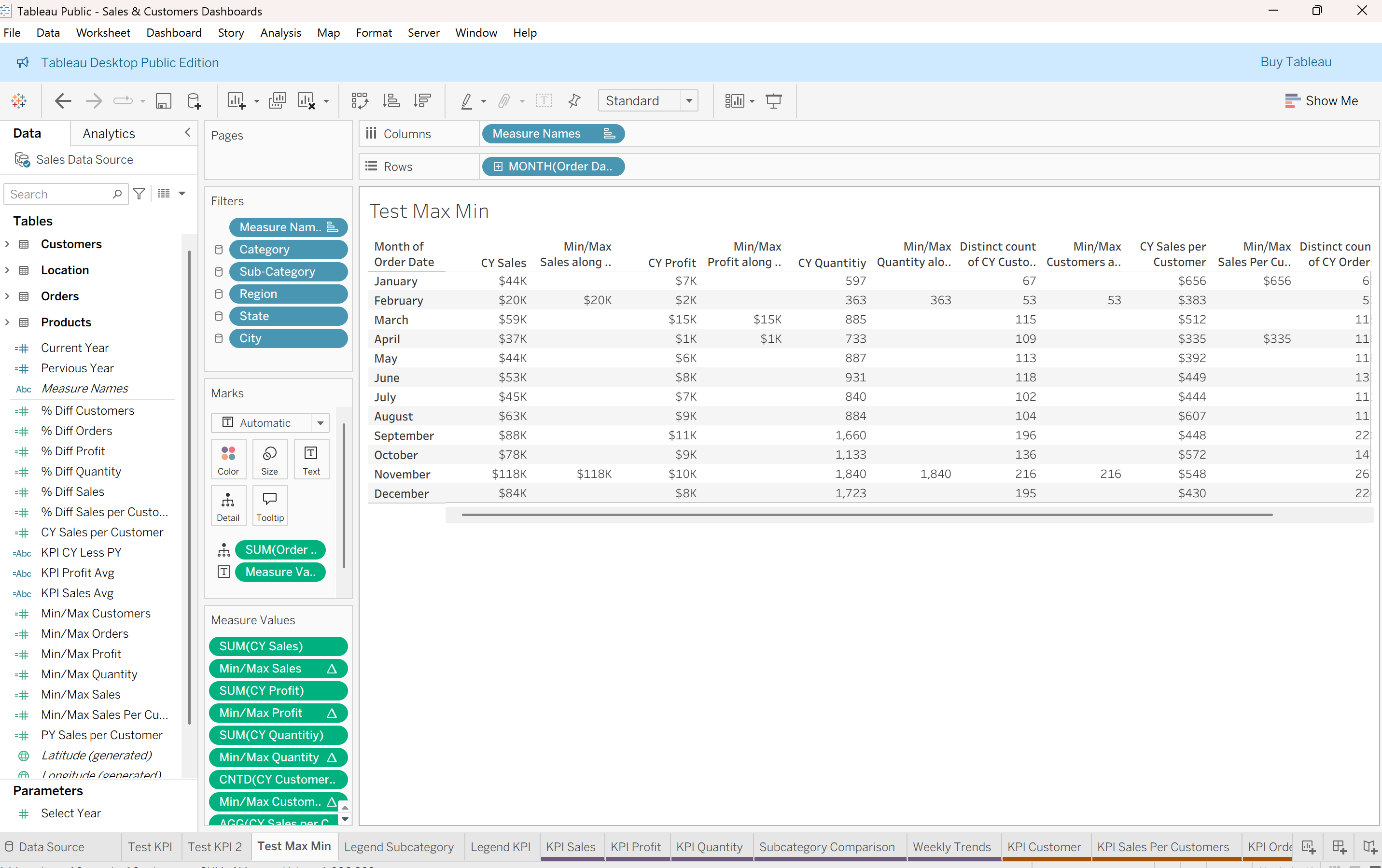Open the Analysis menu
Image resolution: width=1382 pixels, height=868 pixels.
tap(280, 33)
